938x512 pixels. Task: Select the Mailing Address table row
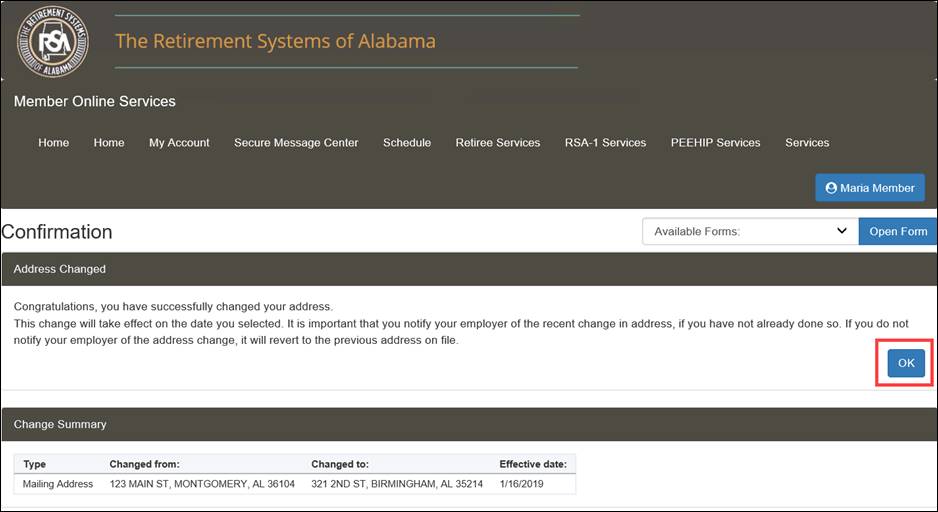[x=295, y=484]
